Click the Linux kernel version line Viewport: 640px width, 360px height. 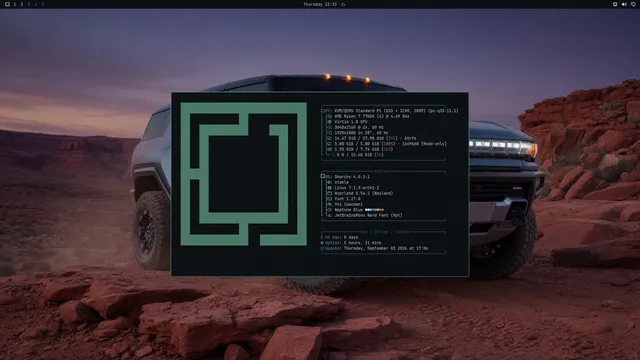click(356, 188)
